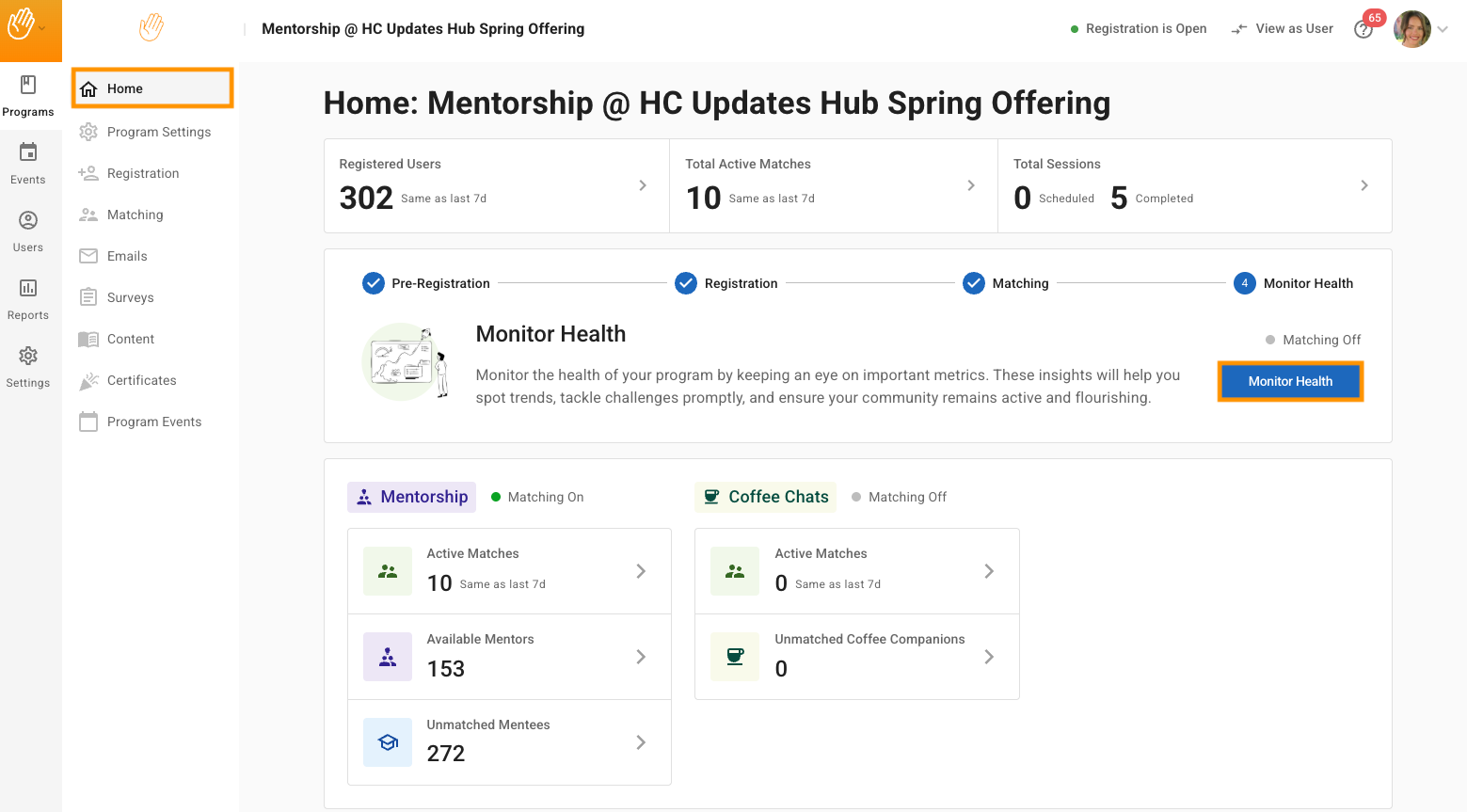Select Program Settings in the sidebar
1467x812 pixels.
click(x=158, y=132)
